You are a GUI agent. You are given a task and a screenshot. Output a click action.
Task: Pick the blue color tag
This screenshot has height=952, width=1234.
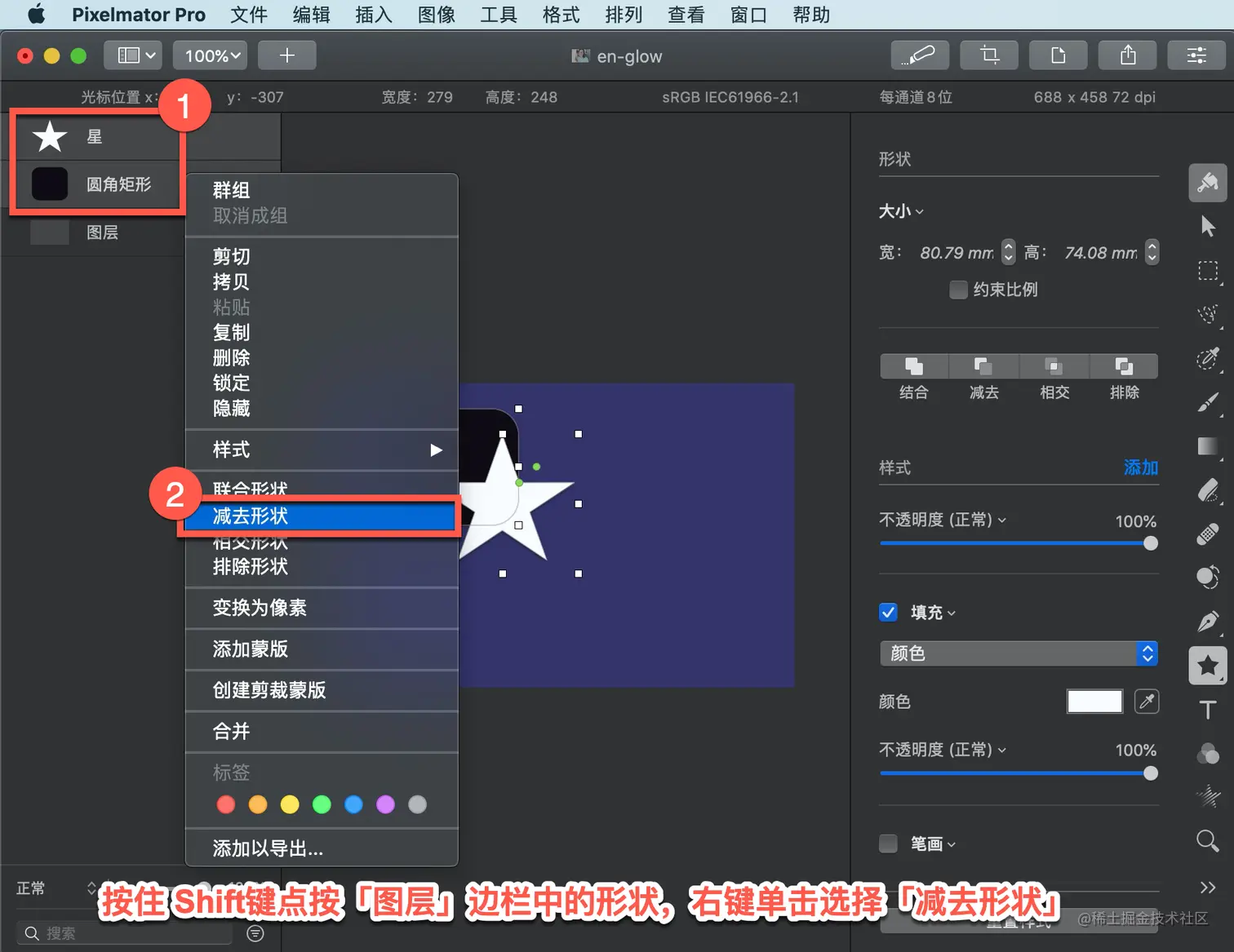point(353,805)
